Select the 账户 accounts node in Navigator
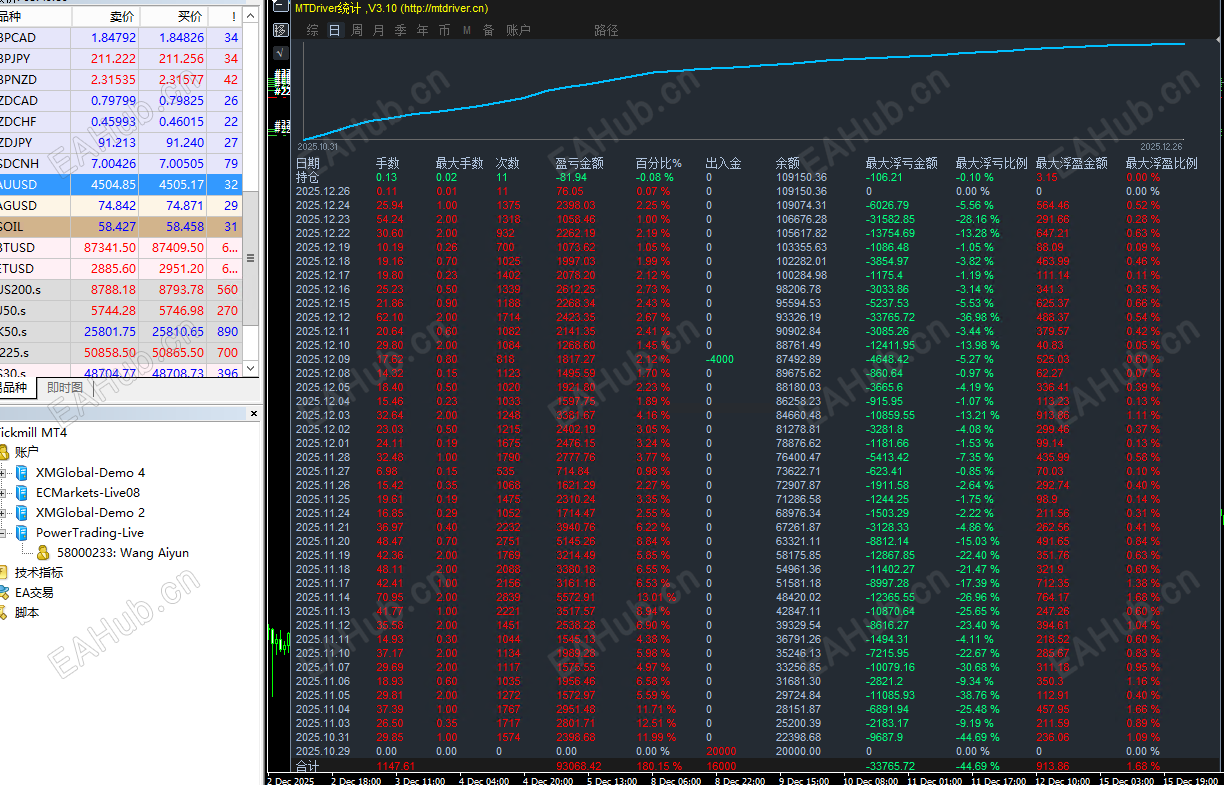1224x785 pixels. click(x=26, y=453)
